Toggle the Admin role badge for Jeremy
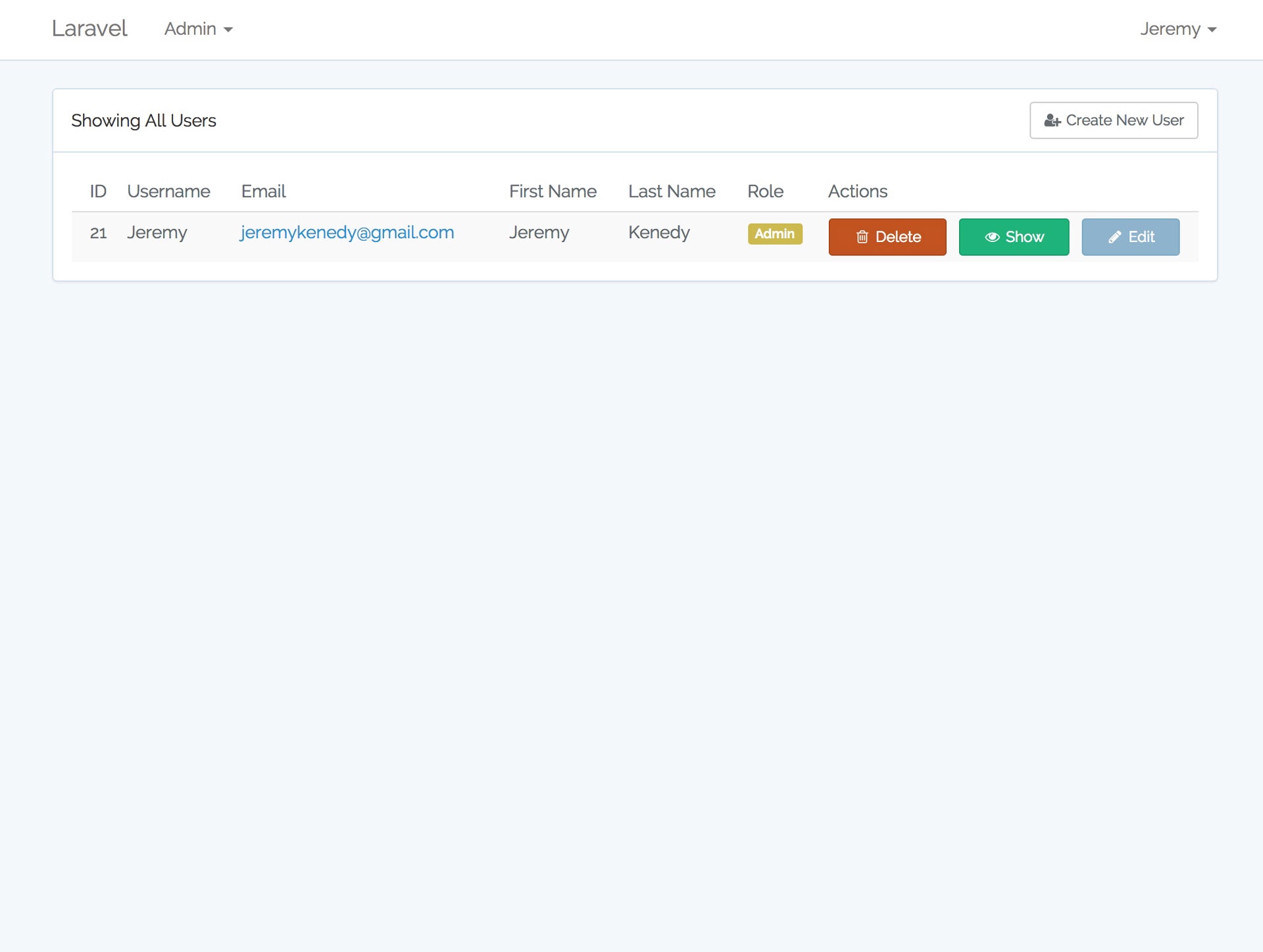Image resolution: width=1263 pixels, height=952 pixels. [774, 233]
